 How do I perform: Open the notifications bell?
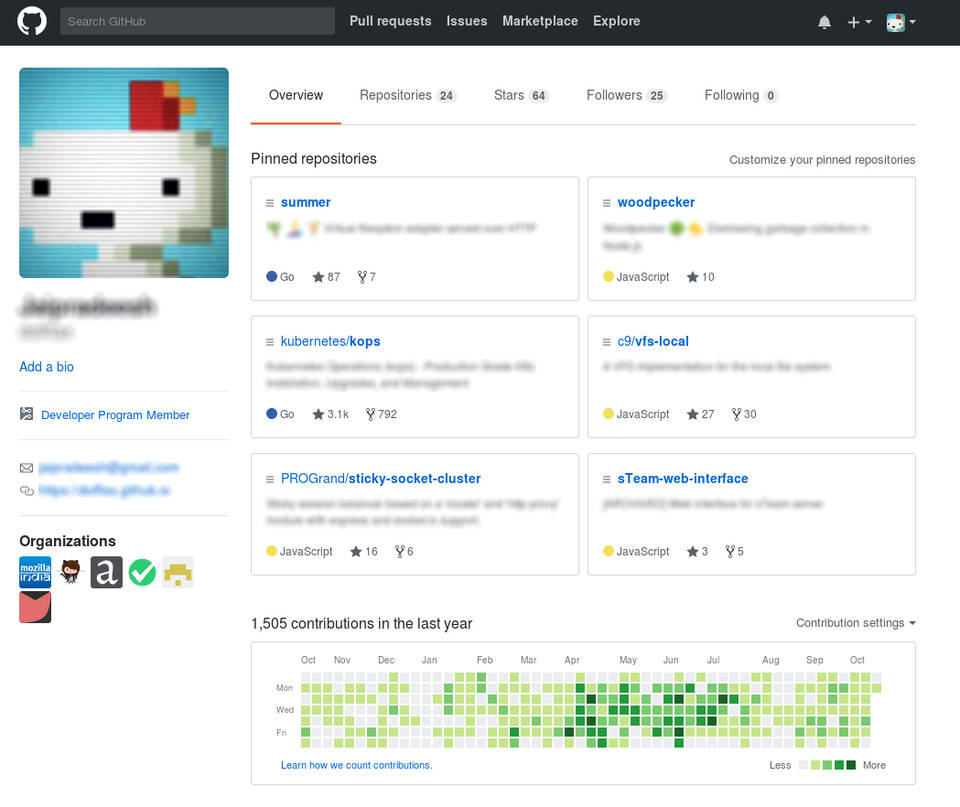pyautogui.click(x=824, y=22)
